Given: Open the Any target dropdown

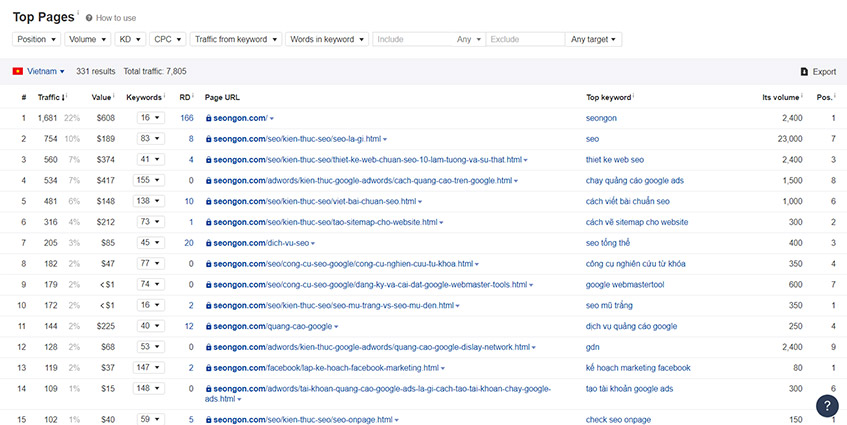Looking at the screenshot, I should tap(593, 39).
